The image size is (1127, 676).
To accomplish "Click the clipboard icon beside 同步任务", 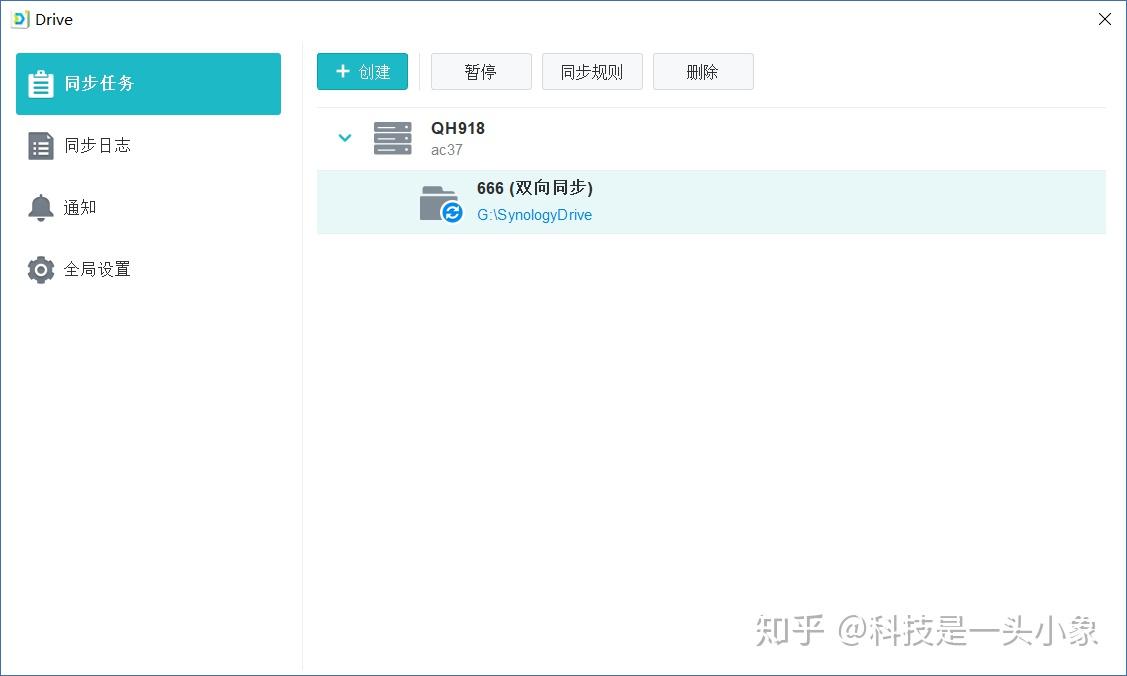I will (40, 83).
